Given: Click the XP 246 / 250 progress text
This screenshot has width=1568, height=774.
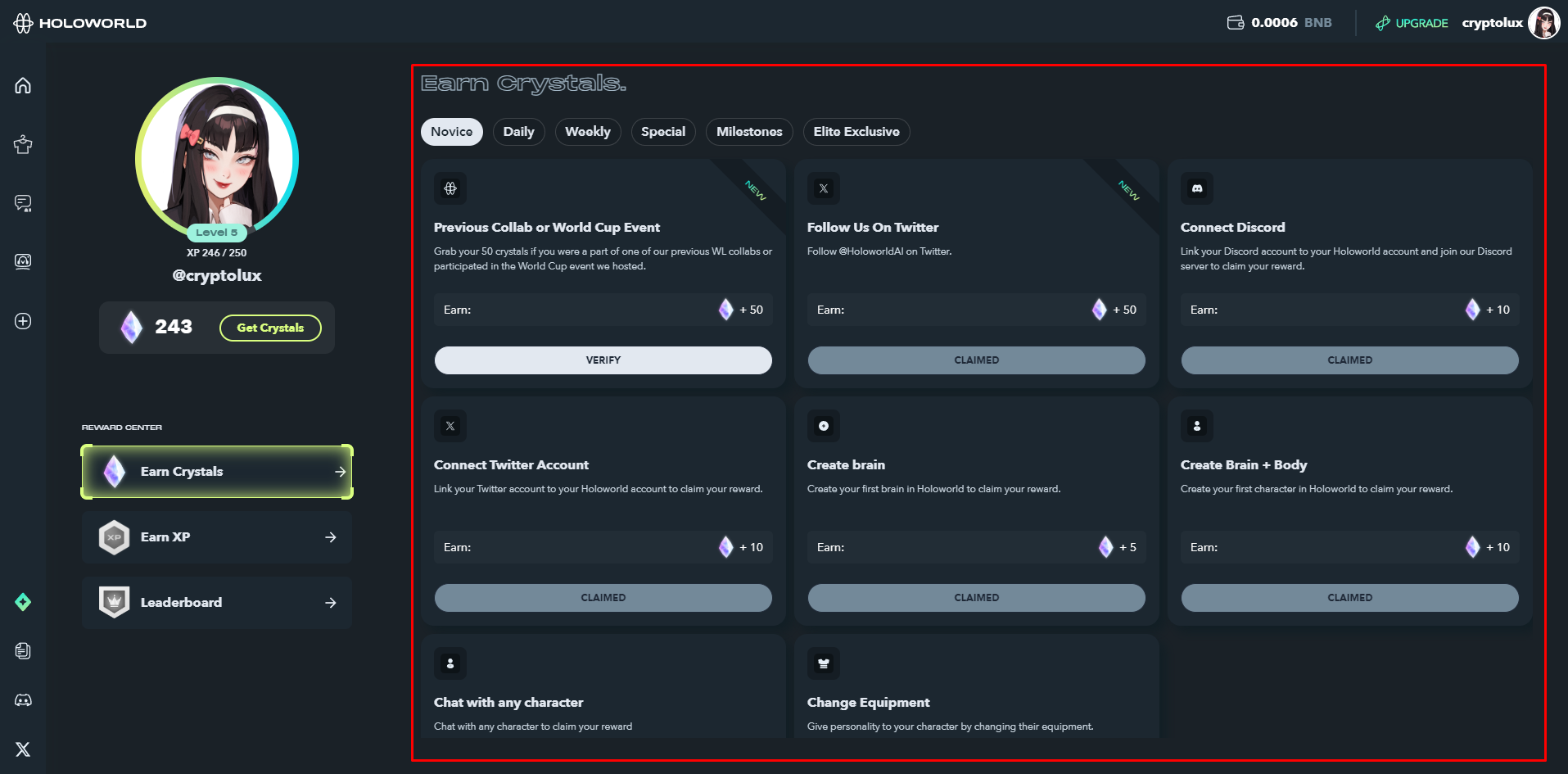Looking at the screenshot, I should click(x=216, y=253).
